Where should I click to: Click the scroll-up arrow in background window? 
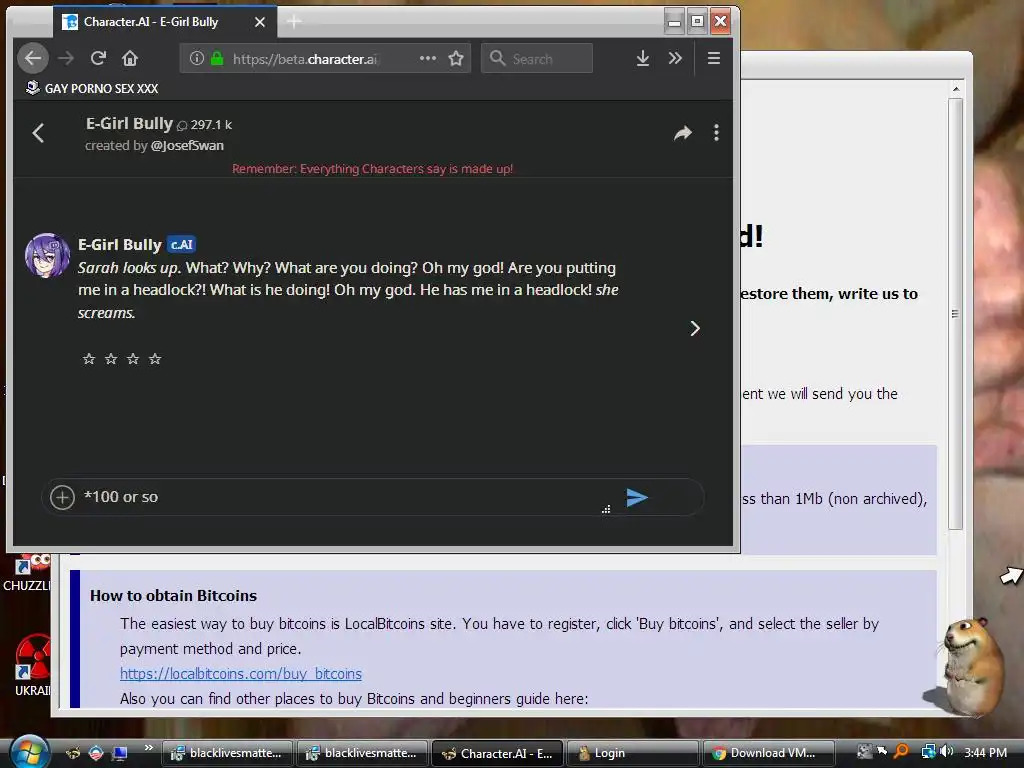coord(955,89)
